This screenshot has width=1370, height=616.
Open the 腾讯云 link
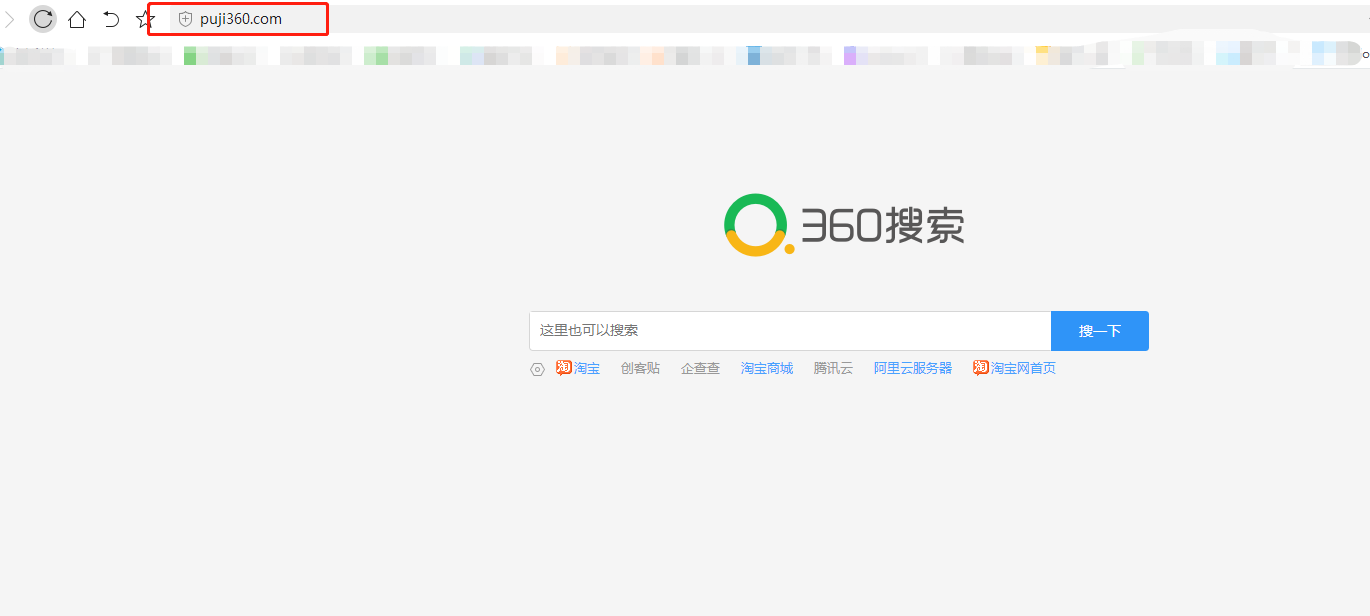pyautogui.click(x=833, y=368)
